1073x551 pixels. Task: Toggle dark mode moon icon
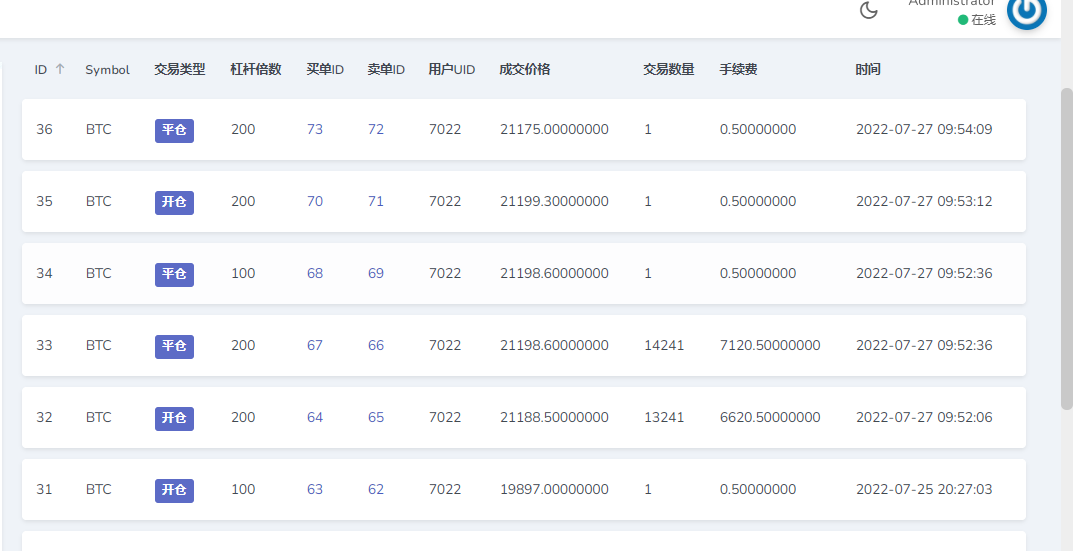point(869,11)
